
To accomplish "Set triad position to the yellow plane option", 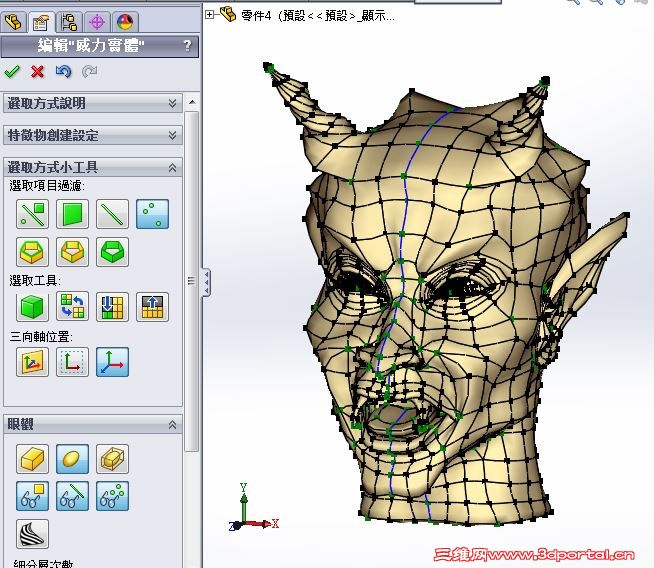I will 33,362.
